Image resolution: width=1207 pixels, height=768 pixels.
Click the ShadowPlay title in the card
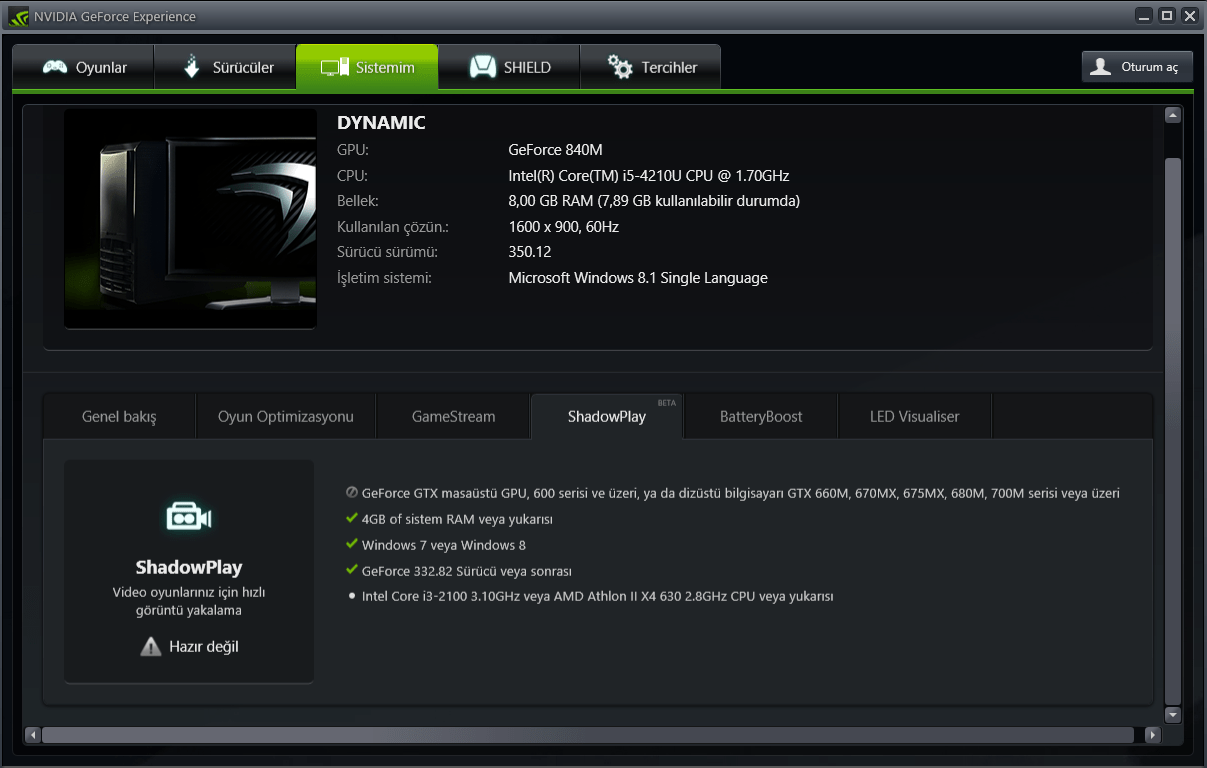coord(189,567)
